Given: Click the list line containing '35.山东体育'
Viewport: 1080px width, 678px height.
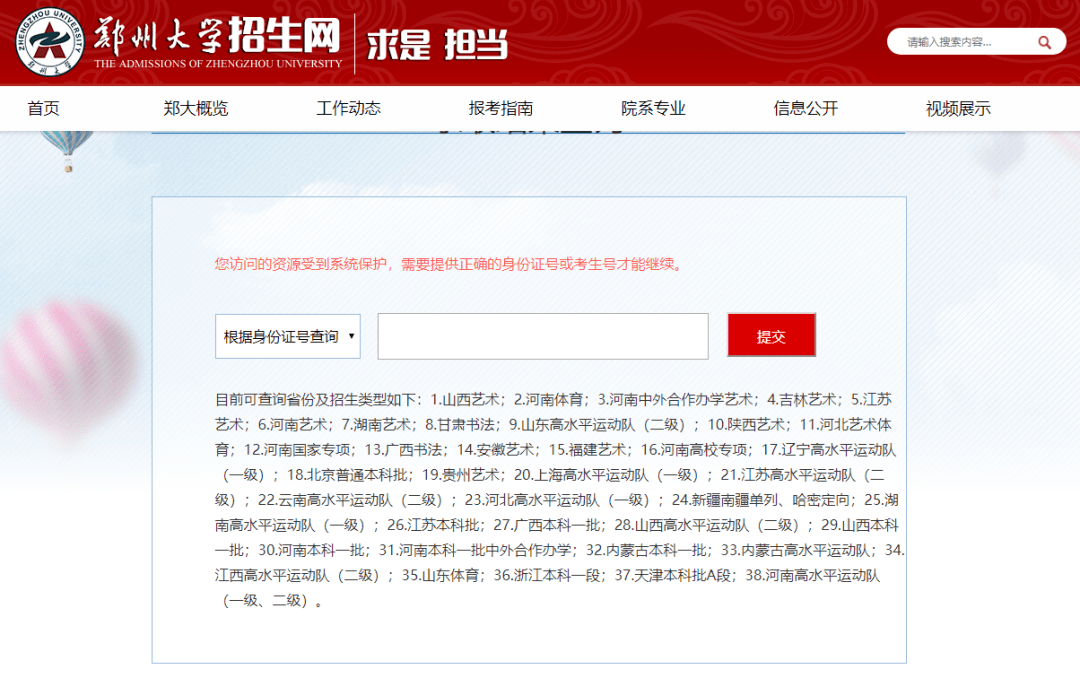Looking at the screenshot, I should pos(548,575).
